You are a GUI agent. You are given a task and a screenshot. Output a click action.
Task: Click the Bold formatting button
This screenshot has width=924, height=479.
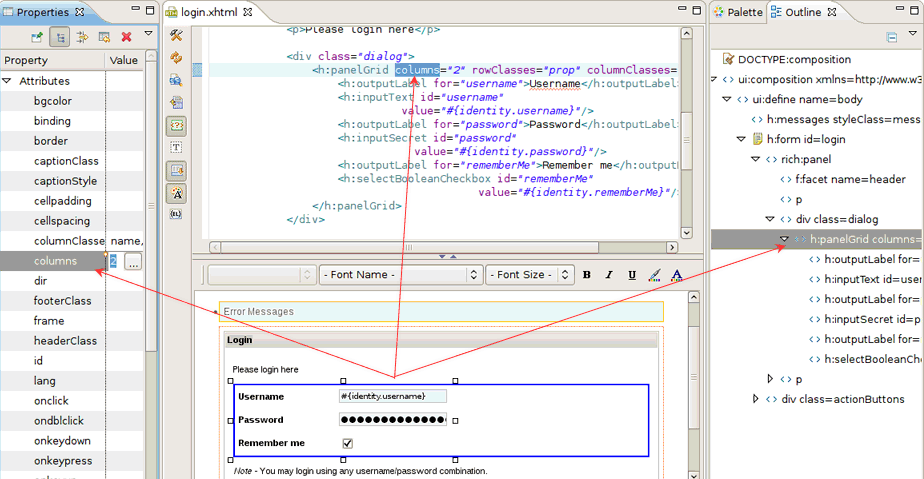pyautogui.click(x=587, y=275)
